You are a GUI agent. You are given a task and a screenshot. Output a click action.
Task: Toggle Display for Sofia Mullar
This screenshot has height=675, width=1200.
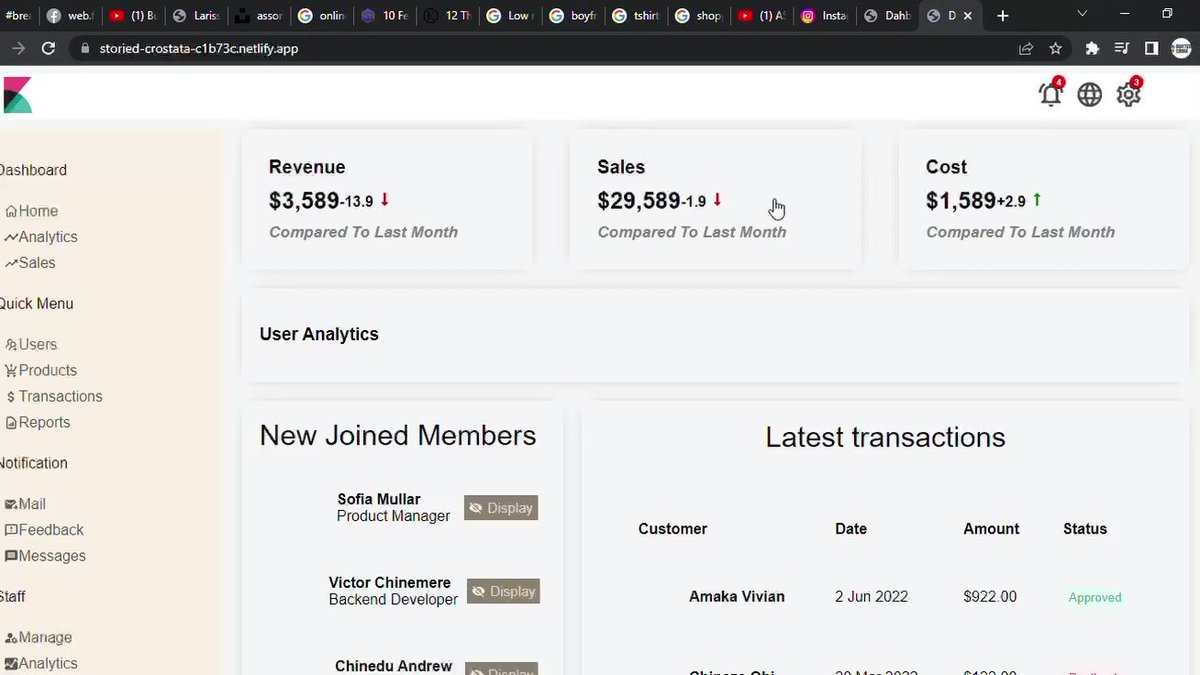[501, 508]
